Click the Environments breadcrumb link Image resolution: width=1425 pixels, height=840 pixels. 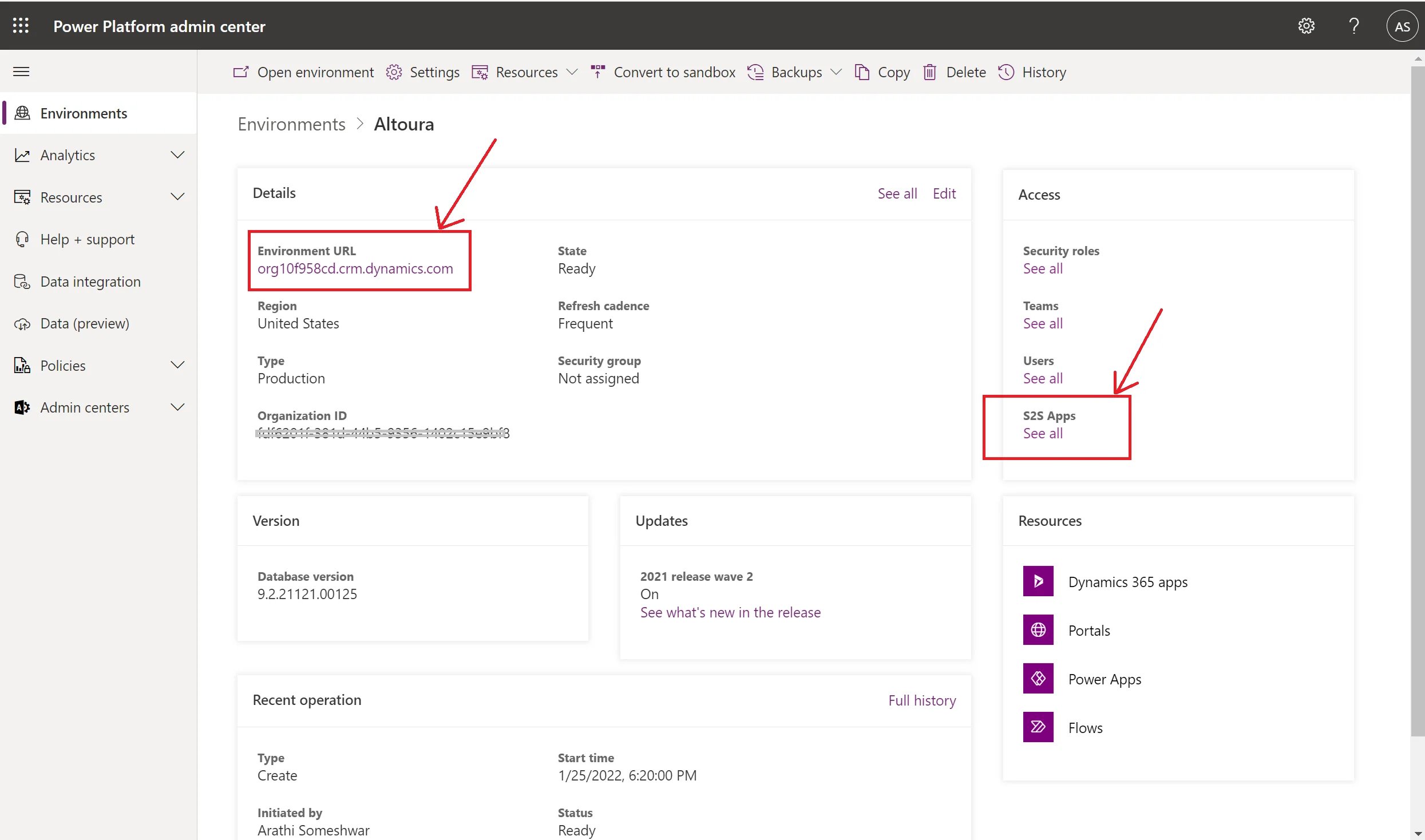pos(291,124)
